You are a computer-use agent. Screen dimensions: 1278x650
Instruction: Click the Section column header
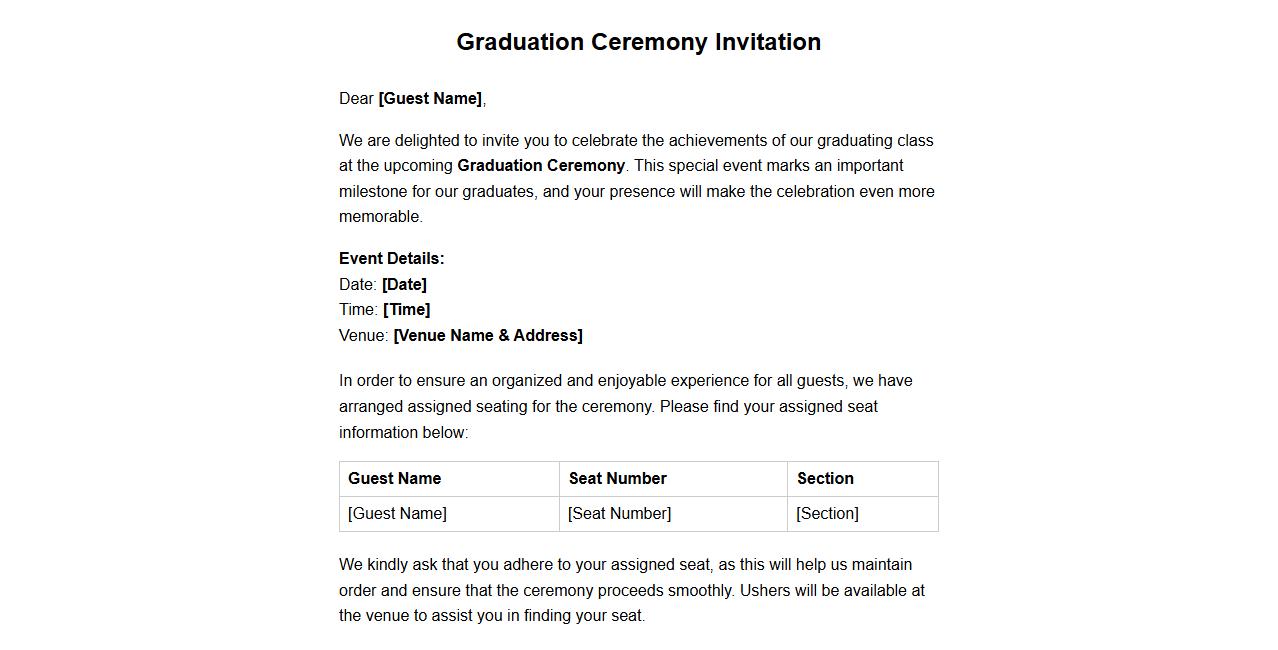(x=825, y=479)
